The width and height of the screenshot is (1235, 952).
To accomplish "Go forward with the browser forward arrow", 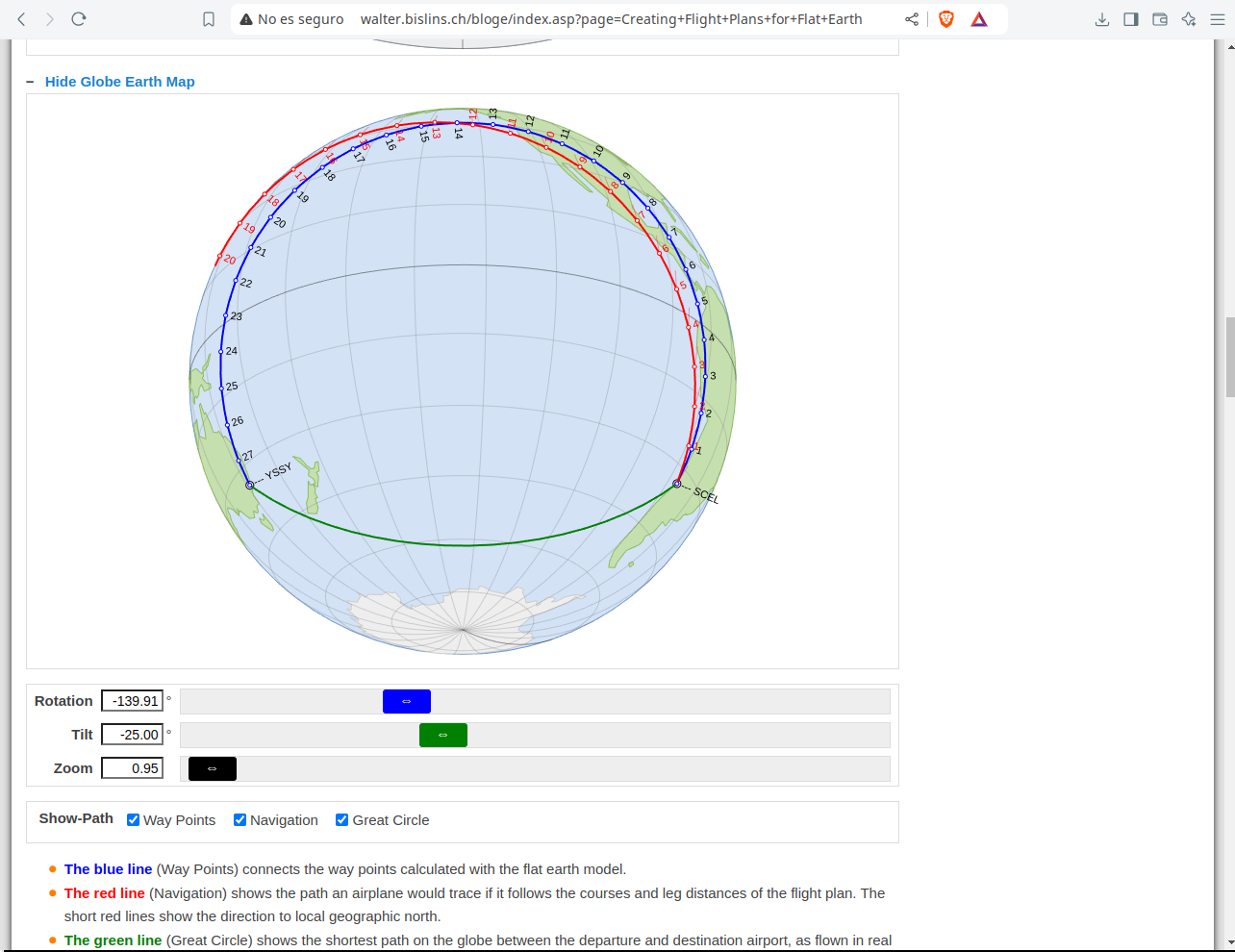I will pyautogui.click(x=50, y=19).
